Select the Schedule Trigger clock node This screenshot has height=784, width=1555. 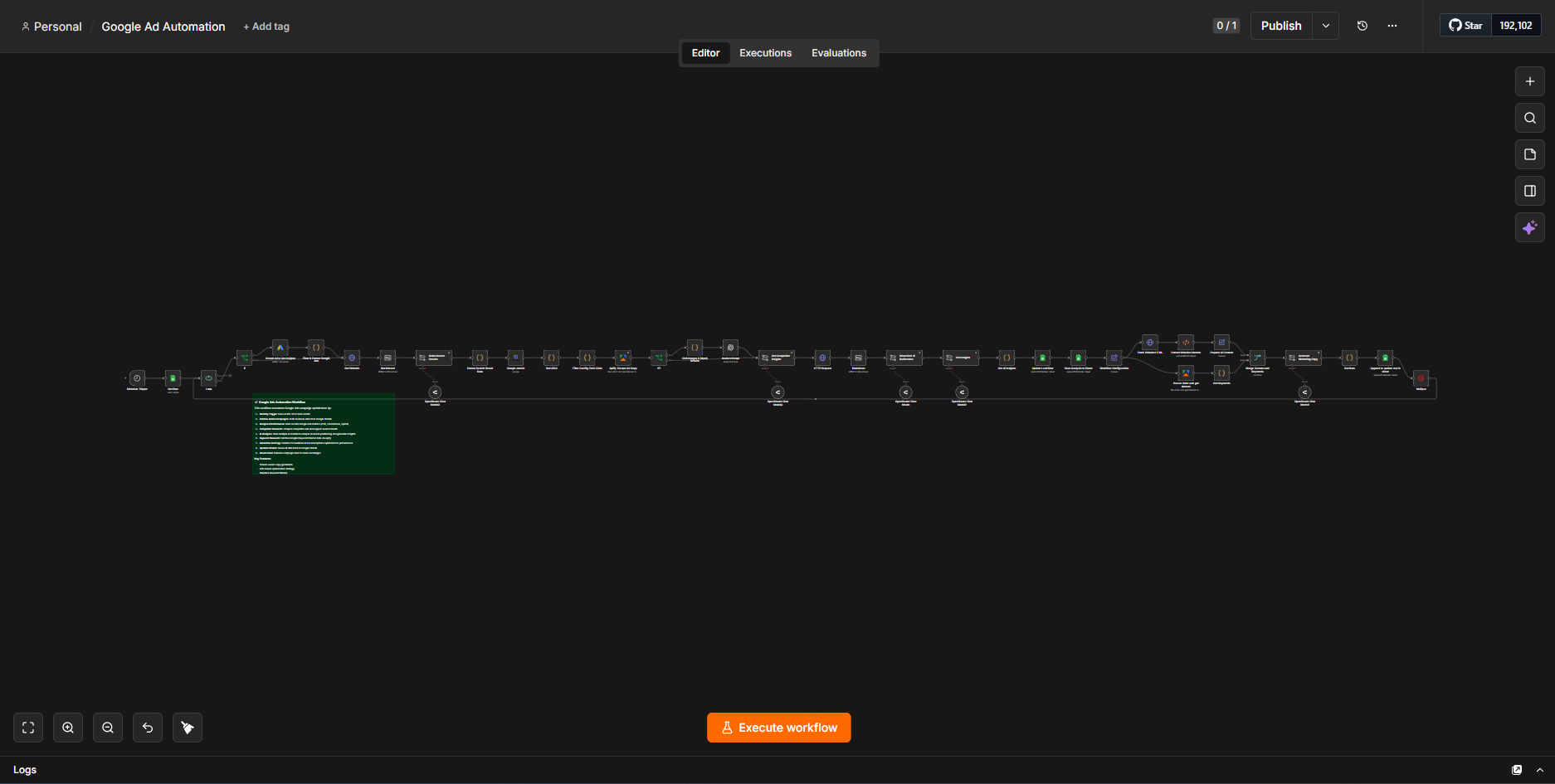click(137, 378)
